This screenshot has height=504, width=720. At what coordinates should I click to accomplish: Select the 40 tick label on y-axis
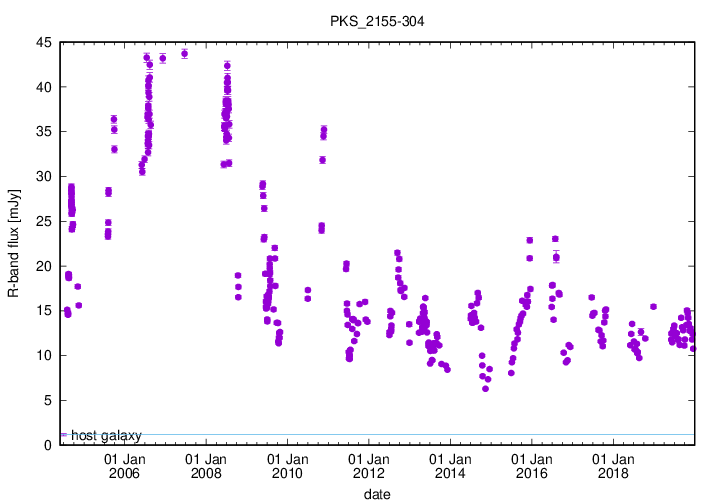click(x=44, y=87)
